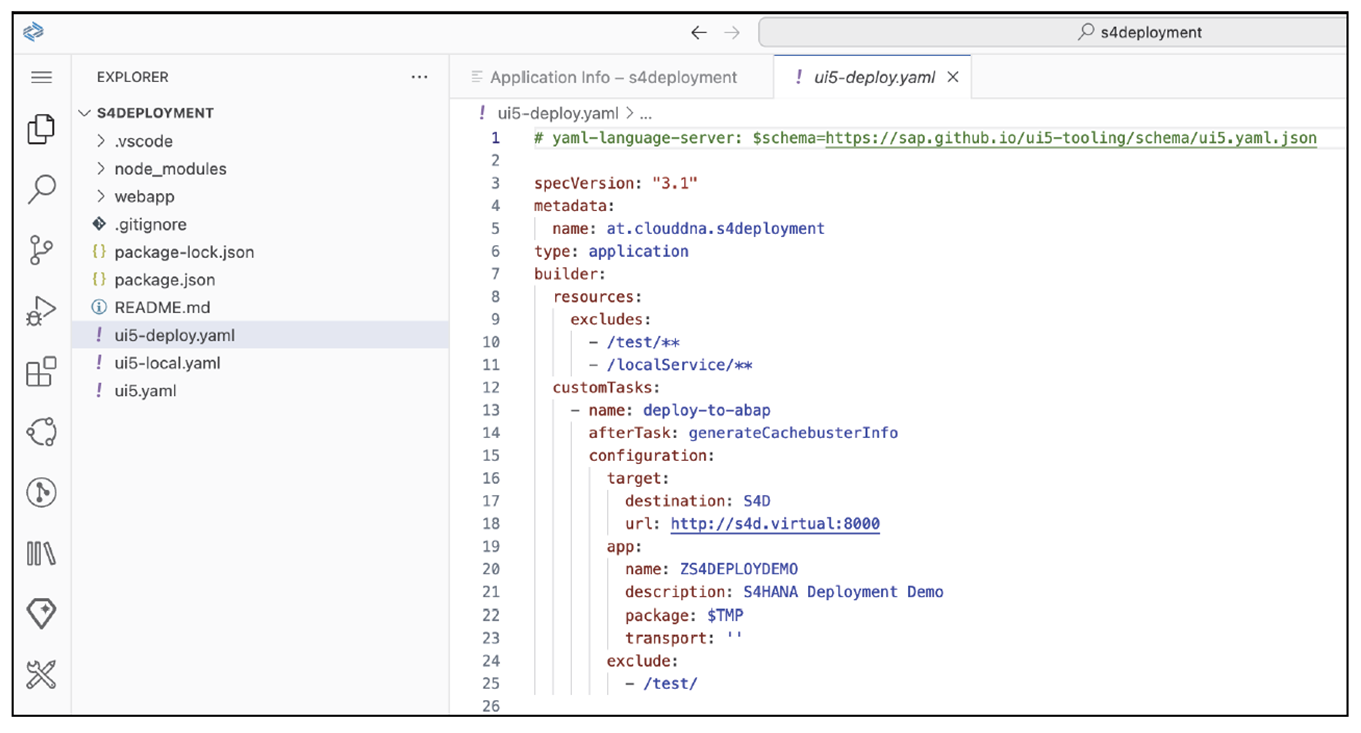Click the S4HANA Deployment Demo description
The width and height of the screenshot is (1361, 733).
click(x=843, y=592)
